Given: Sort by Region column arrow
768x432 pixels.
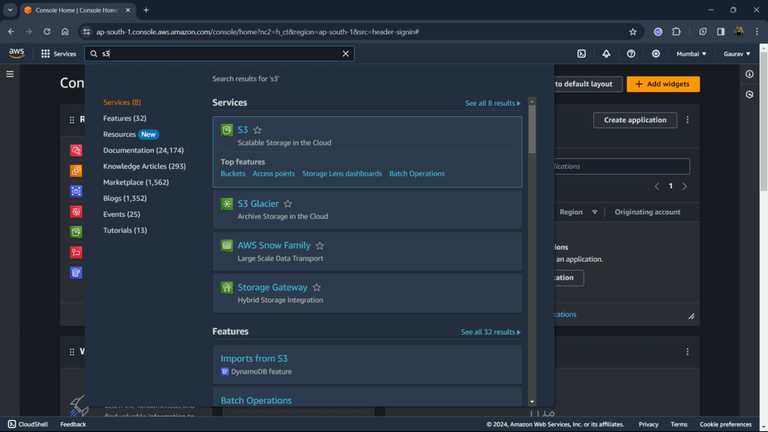Looking at the screenshot, I should [x=595, y=212].
